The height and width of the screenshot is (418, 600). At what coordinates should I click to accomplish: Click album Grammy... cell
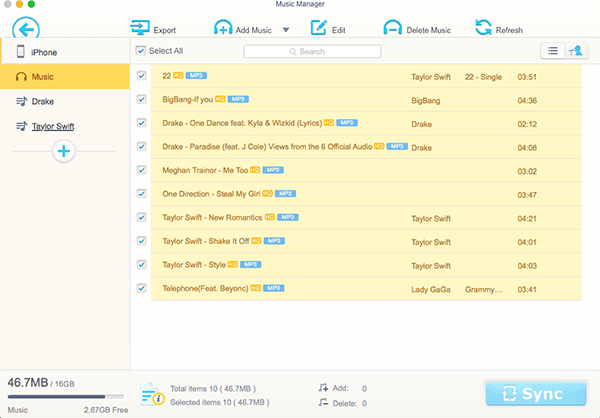click(483, 289)
